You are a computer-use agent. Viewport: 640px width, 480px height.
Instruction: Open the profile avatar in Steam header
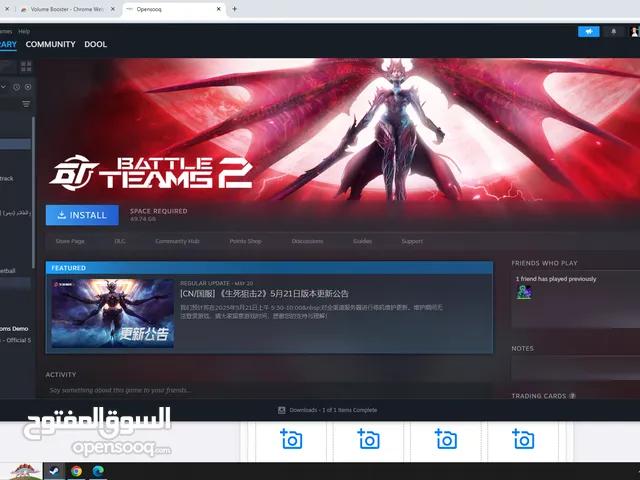click(x=635, y=31)
